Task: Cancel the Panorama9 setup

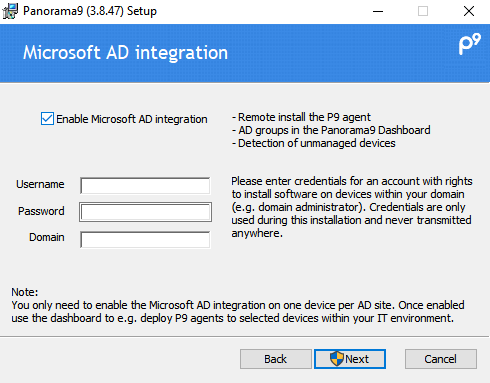Action: [441, 359]
